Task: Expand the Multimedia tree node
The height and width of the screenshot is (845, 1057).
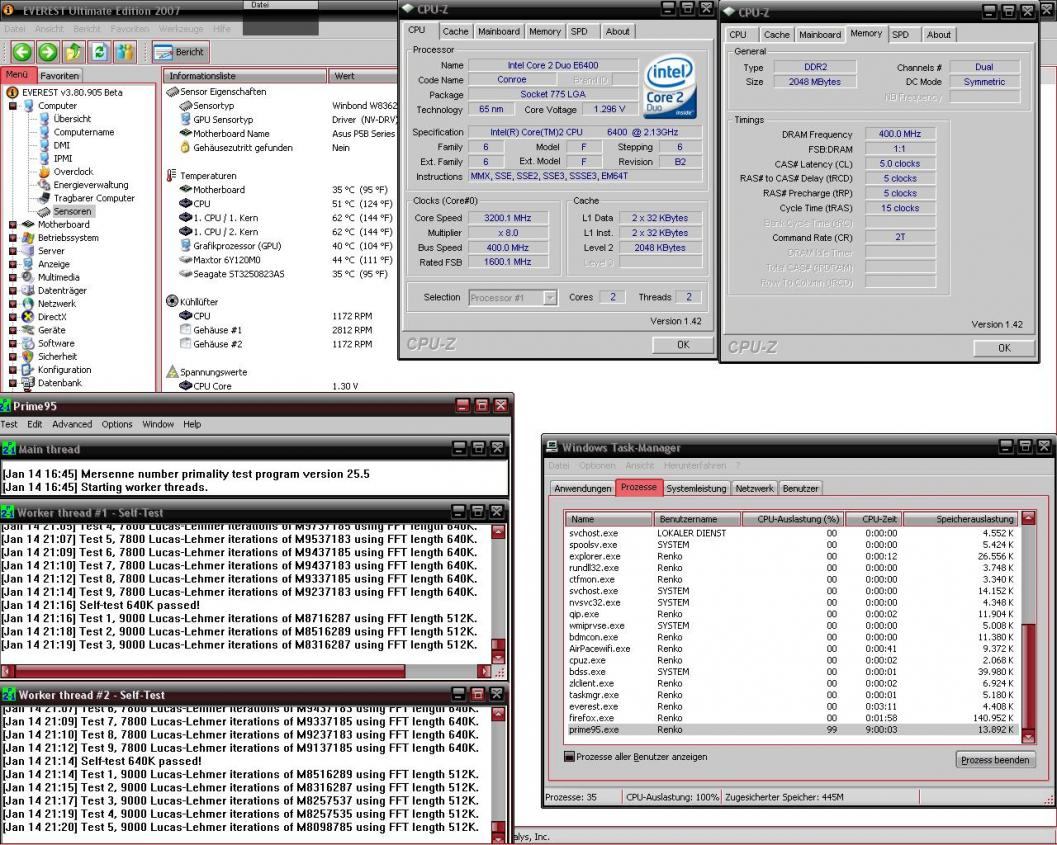Action: pyautogui.click(x=13, y=277)
